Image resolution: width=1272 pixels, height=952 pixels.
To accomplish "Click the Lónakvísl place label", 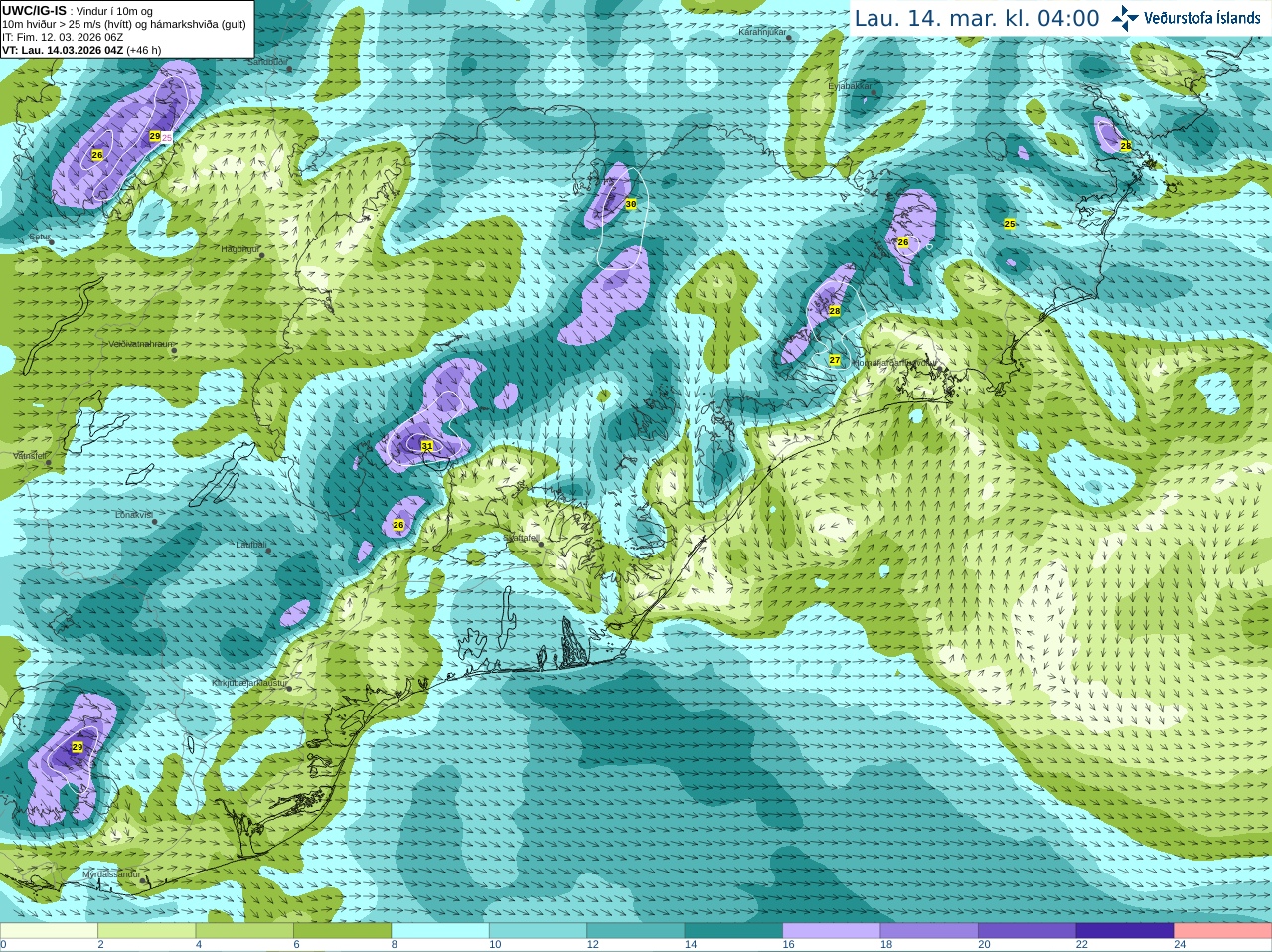I will 134,515.
